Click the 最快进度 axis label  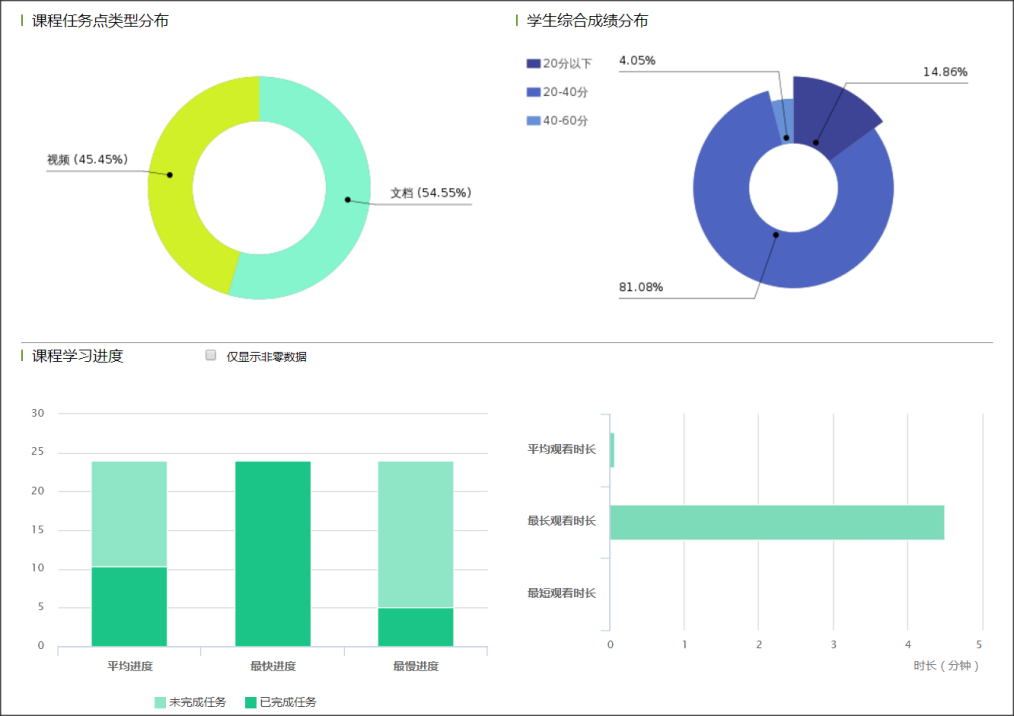[x=273, y=666]
